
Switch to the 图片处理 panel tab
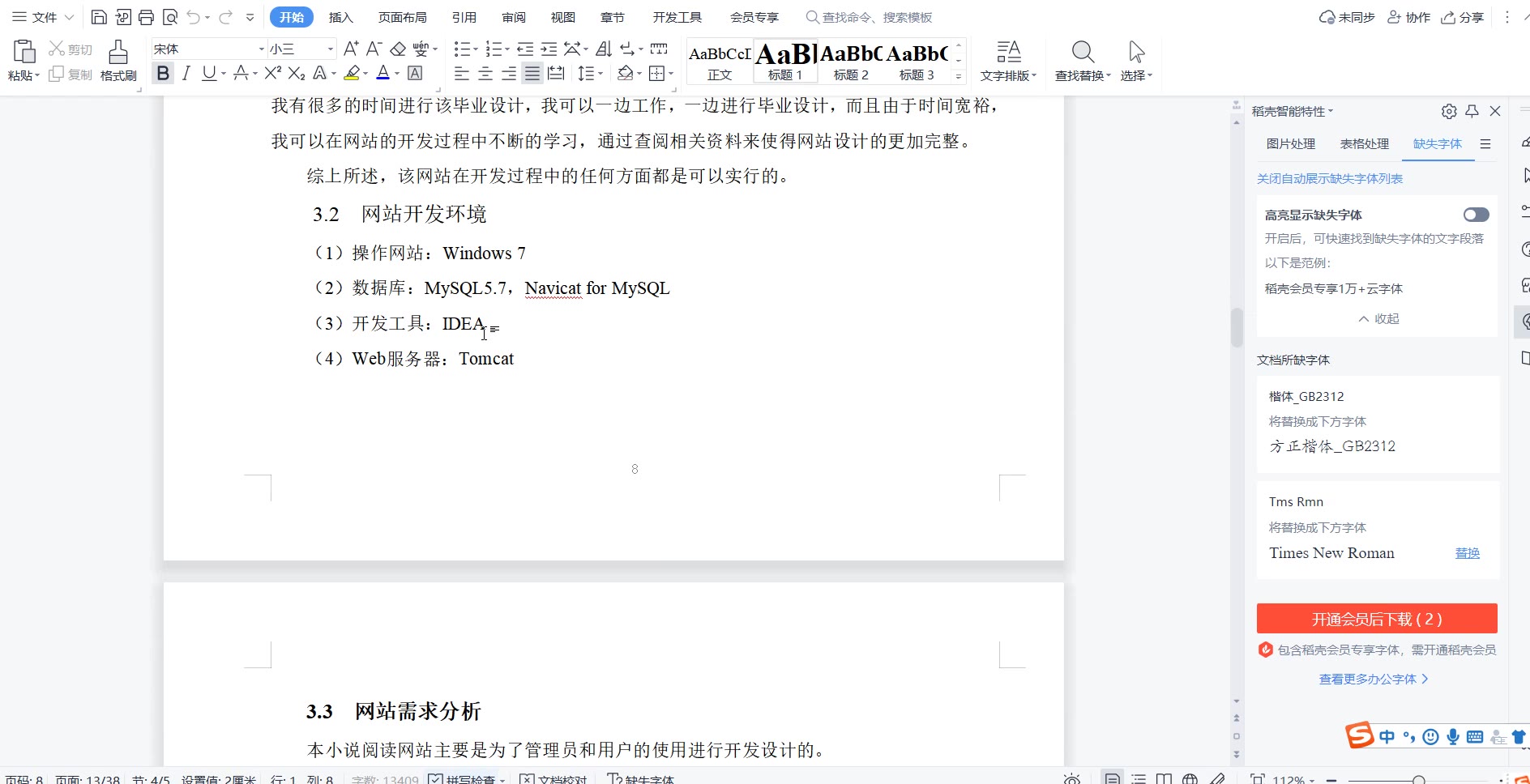1291,143
